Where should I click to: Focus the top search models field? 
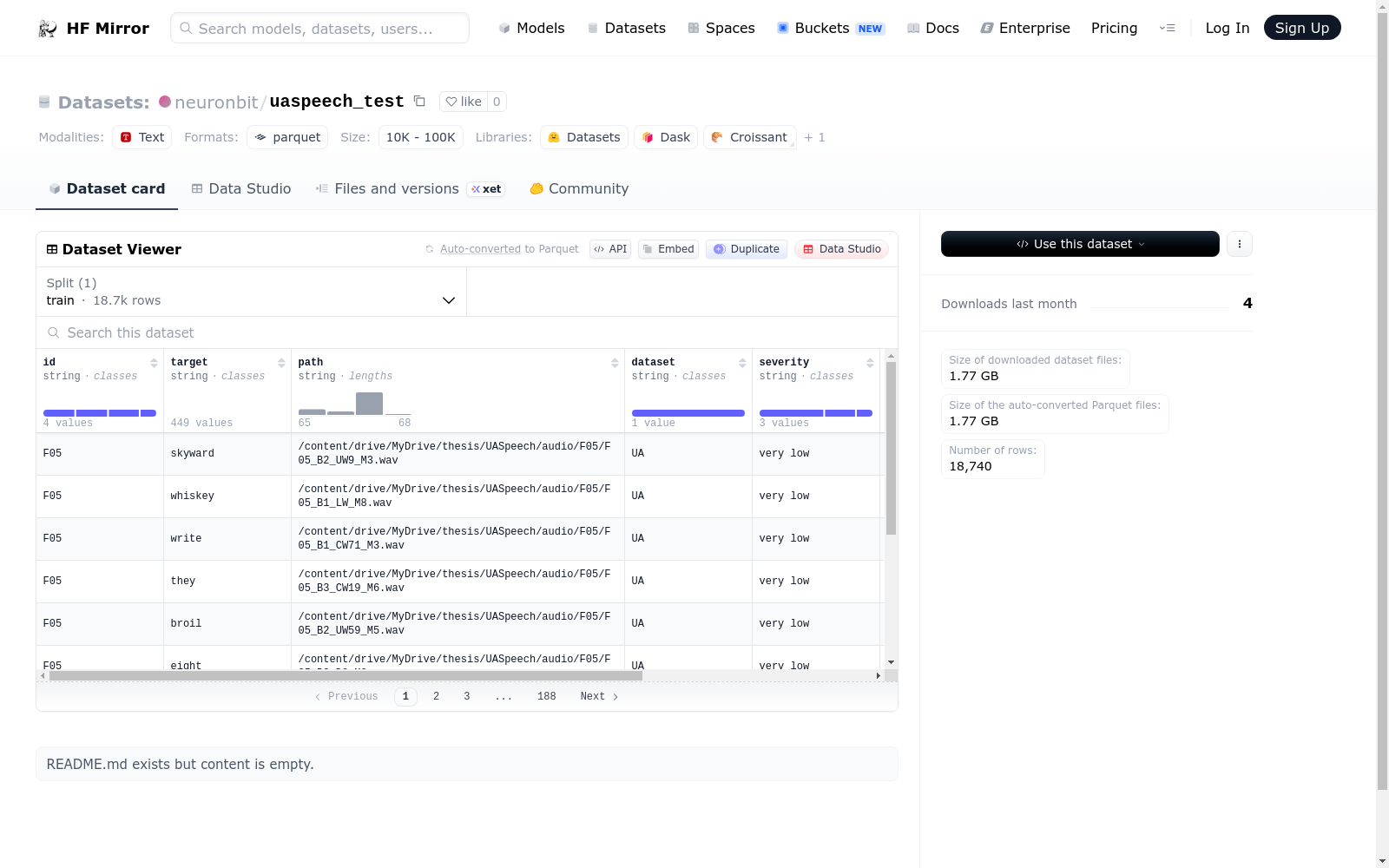pos(319,28)
